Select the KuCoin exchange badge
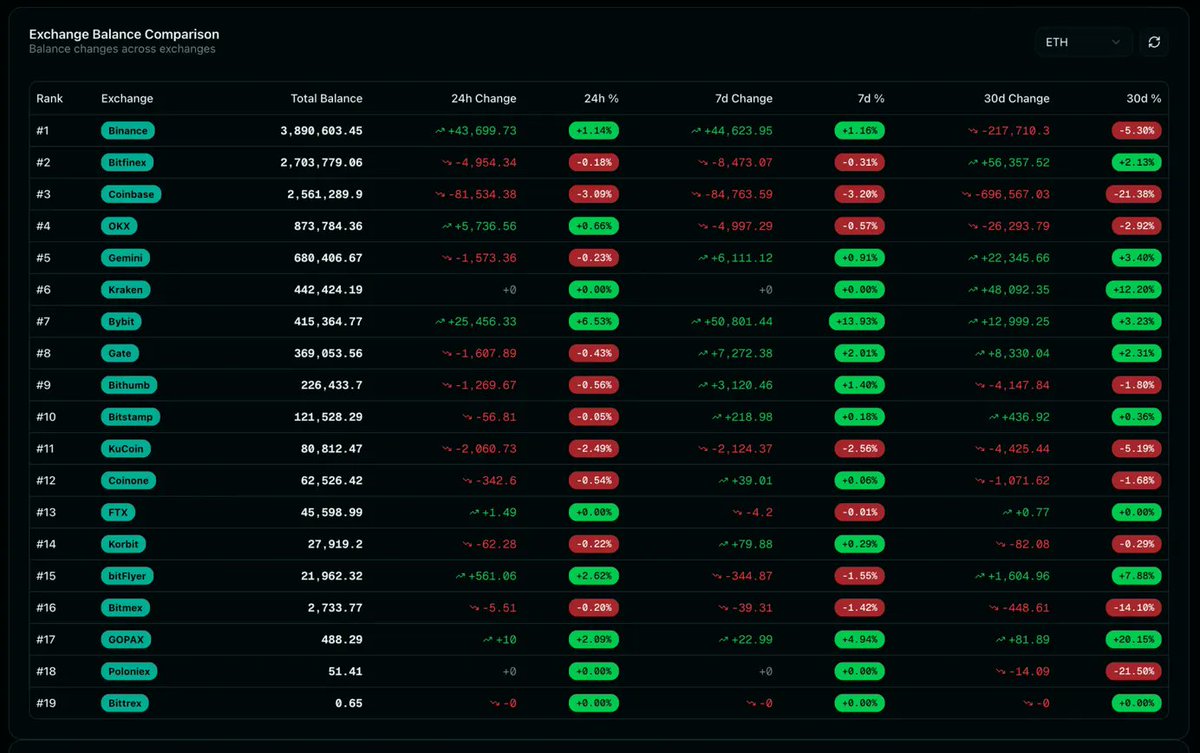Viewport: 1200px width, 753px height. point(126,449)
